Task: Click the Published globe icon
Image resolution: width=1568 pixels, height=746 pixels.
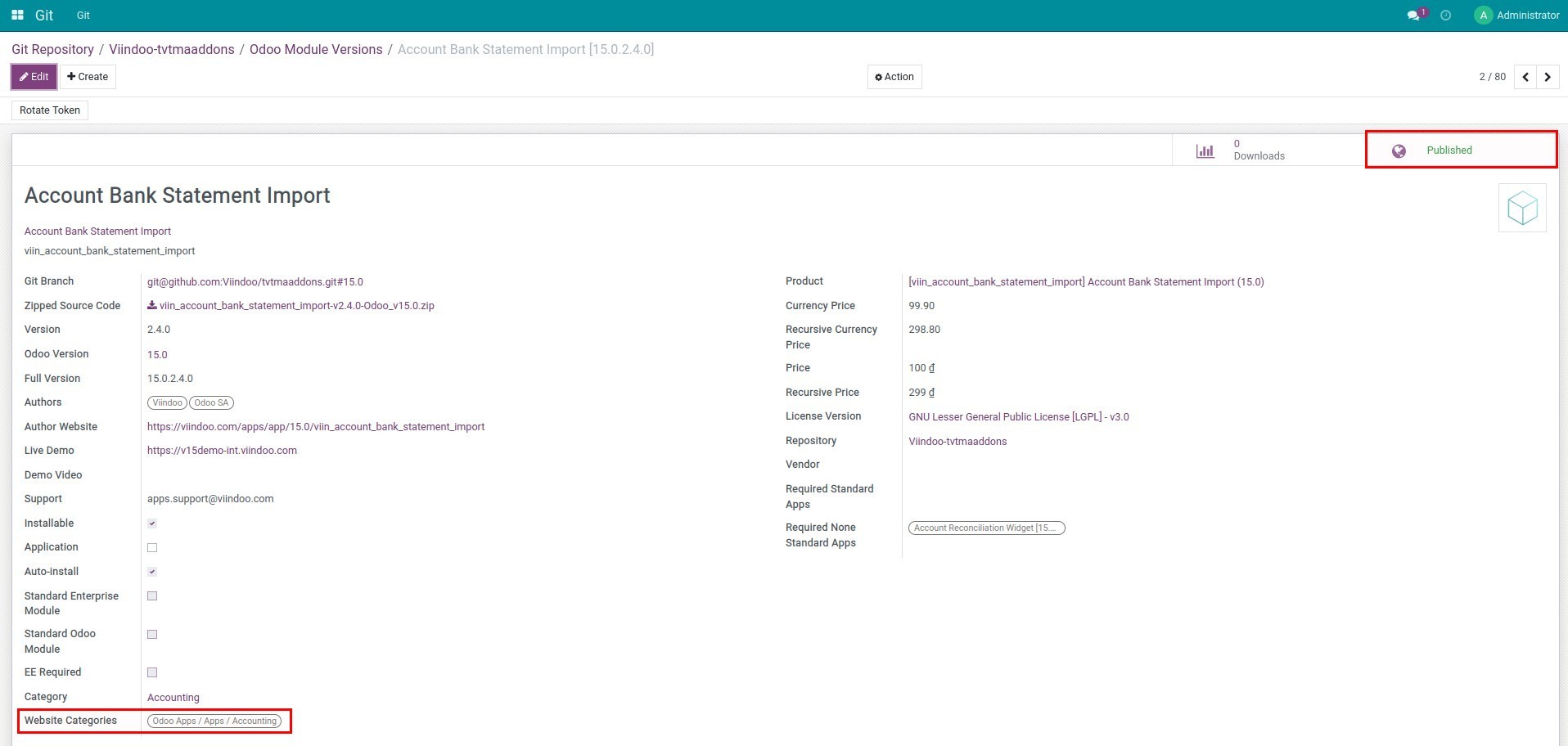Action: [x=1399, y=151]
